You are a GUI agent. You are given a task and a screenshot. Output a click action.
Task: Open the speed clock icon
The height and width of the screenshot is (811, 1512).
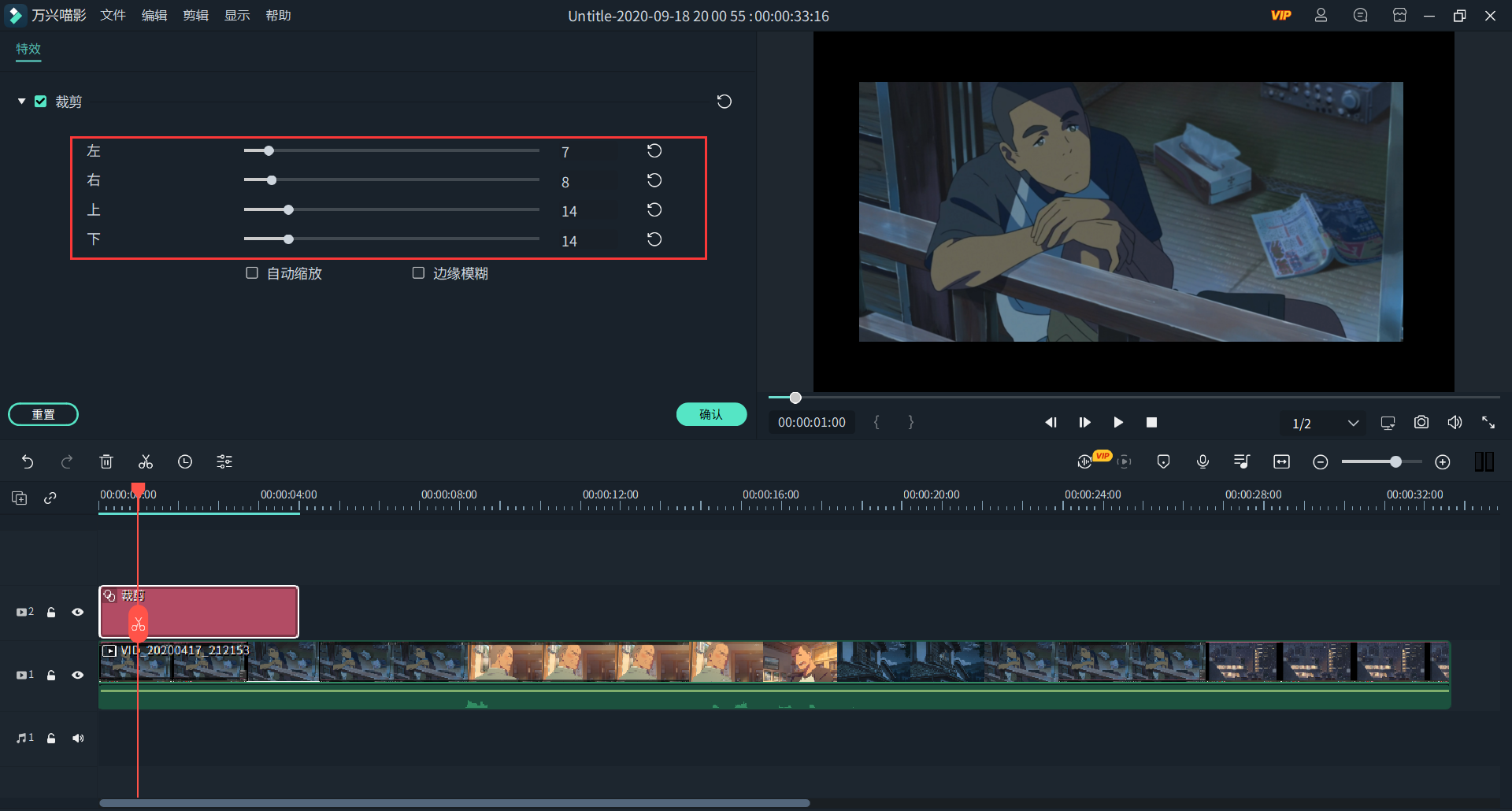pos(185,462)
